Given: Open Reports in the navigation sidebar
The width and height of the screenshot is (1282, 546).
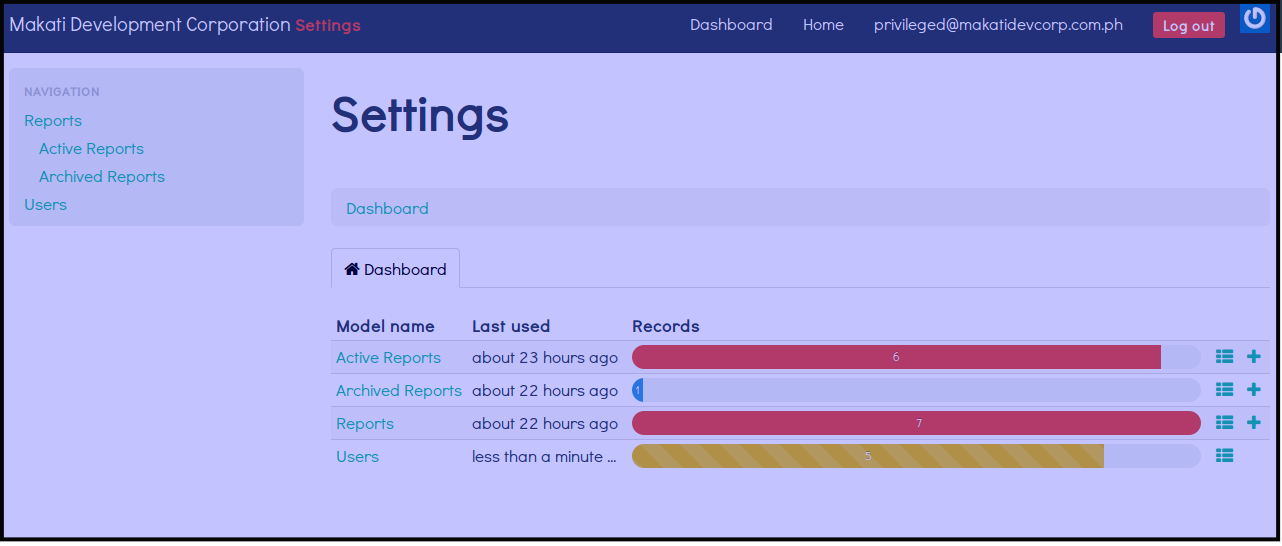Looking at the screenshot, I should pyautogui.click(x=53, y=121).
